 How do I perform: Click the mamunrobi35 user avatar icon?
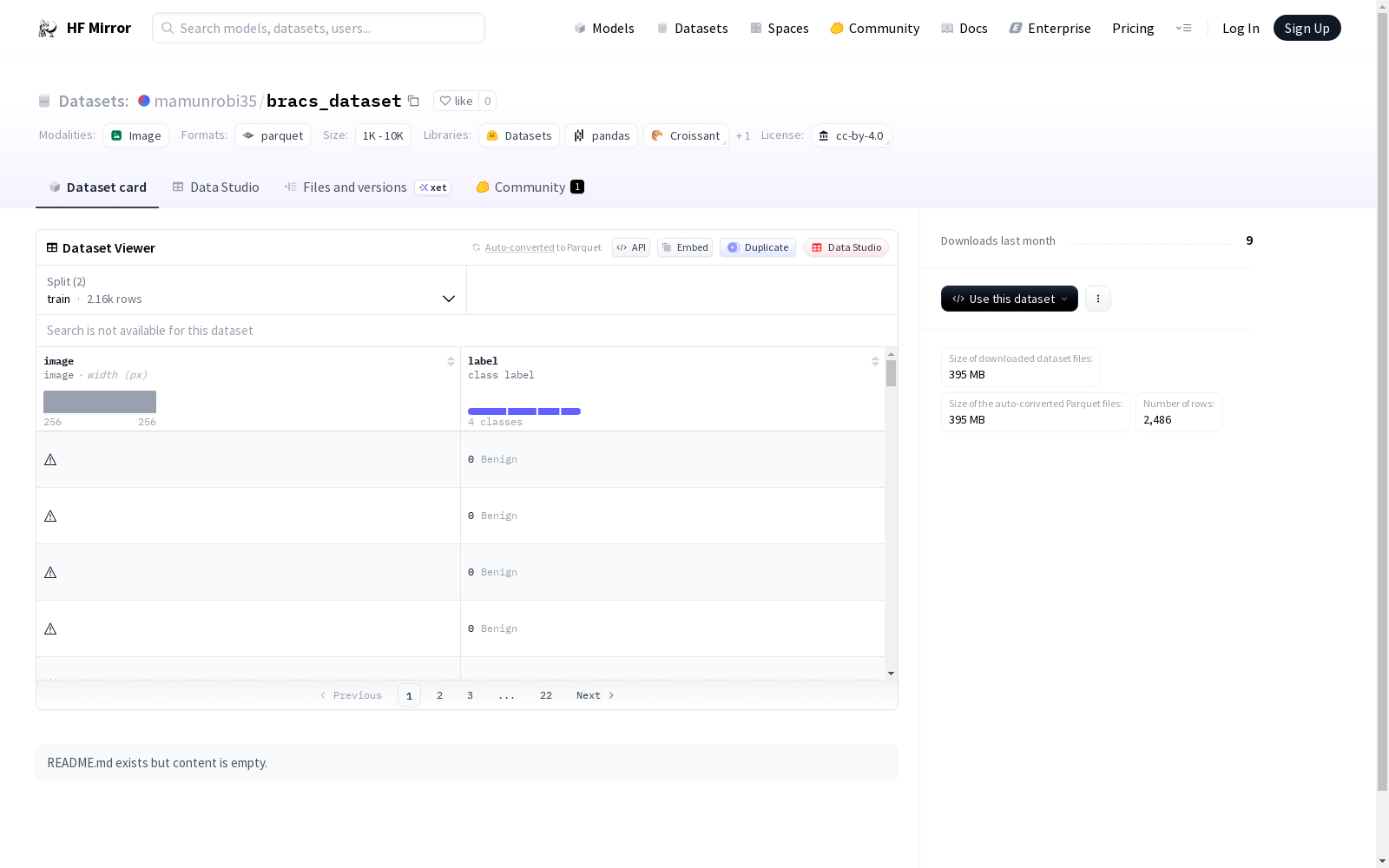[144, 101]
